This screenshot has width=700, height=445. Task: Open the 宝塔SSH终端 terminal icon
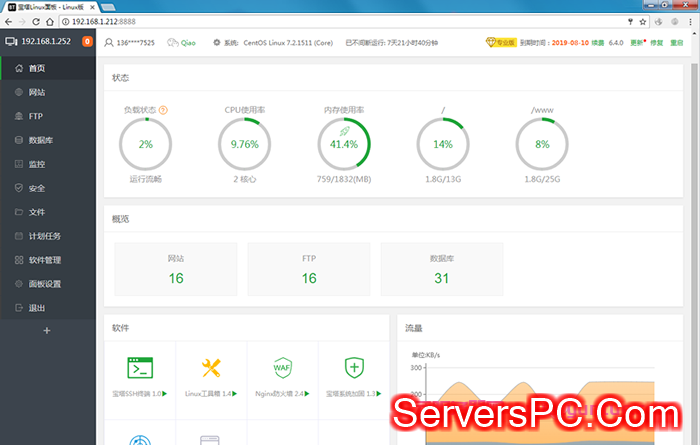point(139,368)
